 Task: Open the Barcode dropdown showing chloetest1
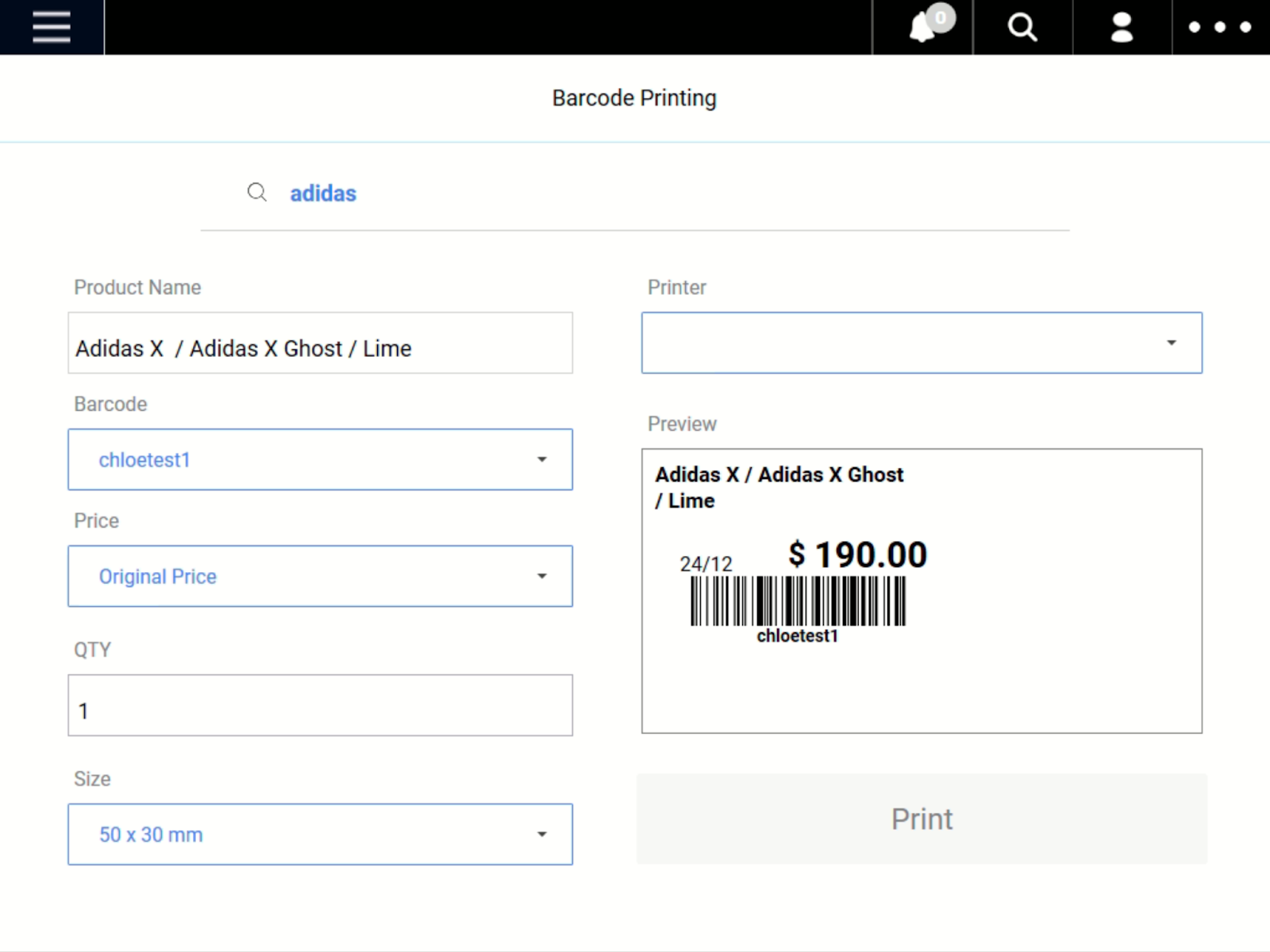click(320, 459)
